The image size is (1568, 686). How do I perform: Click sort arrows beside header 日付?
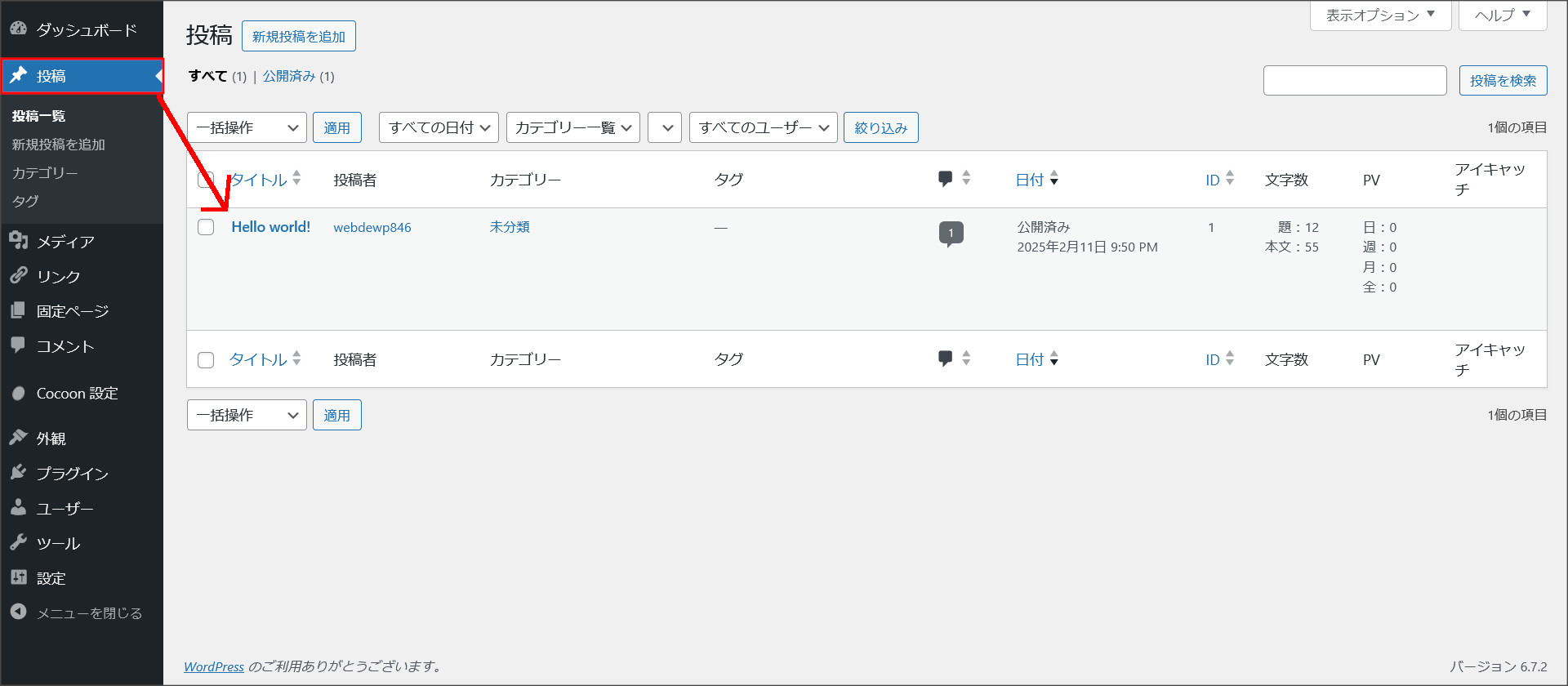tap(1054, 178)
